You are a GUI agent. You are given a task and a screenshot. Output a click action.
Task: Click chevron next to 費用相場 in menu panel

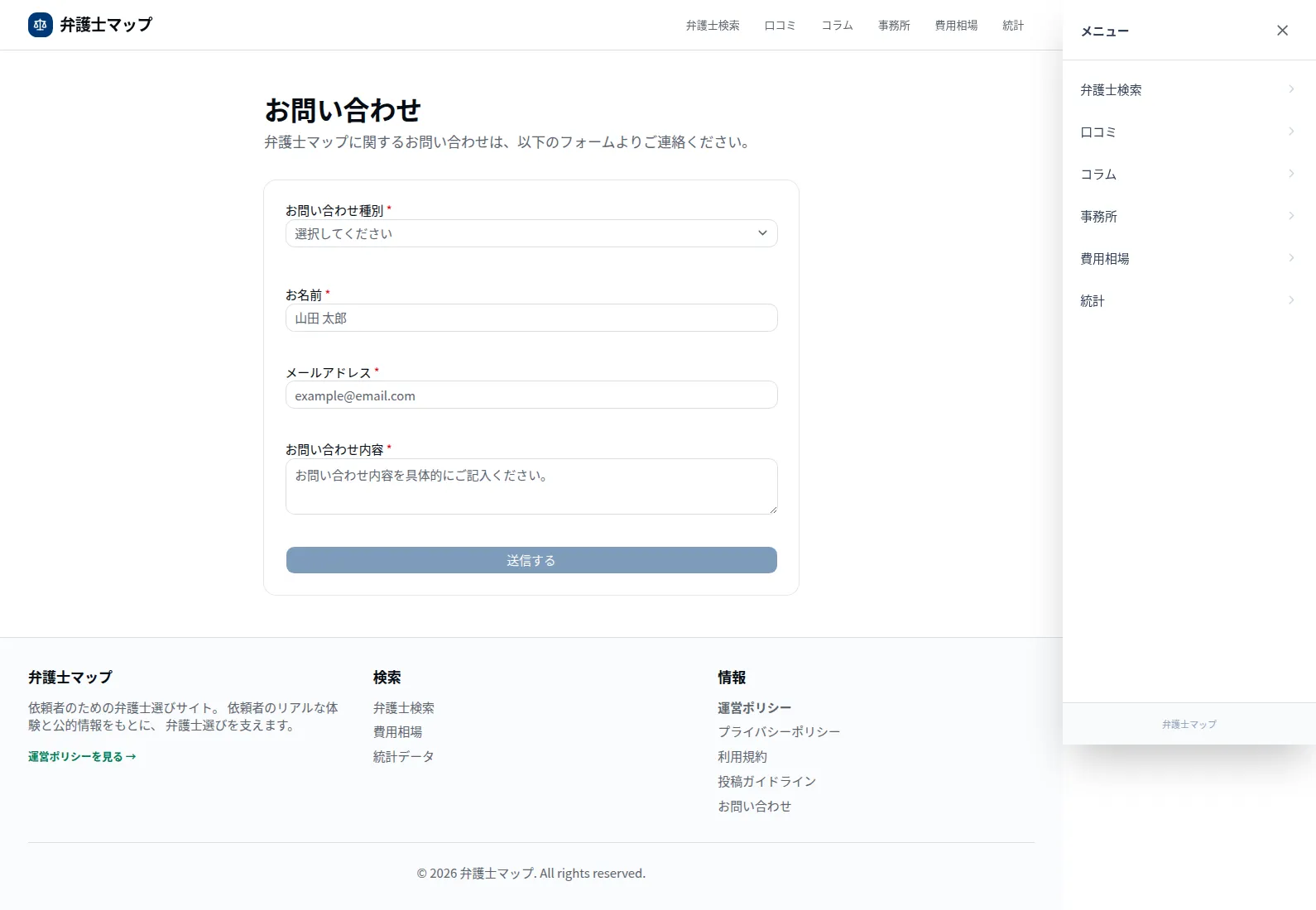[x=1291, y=258]
